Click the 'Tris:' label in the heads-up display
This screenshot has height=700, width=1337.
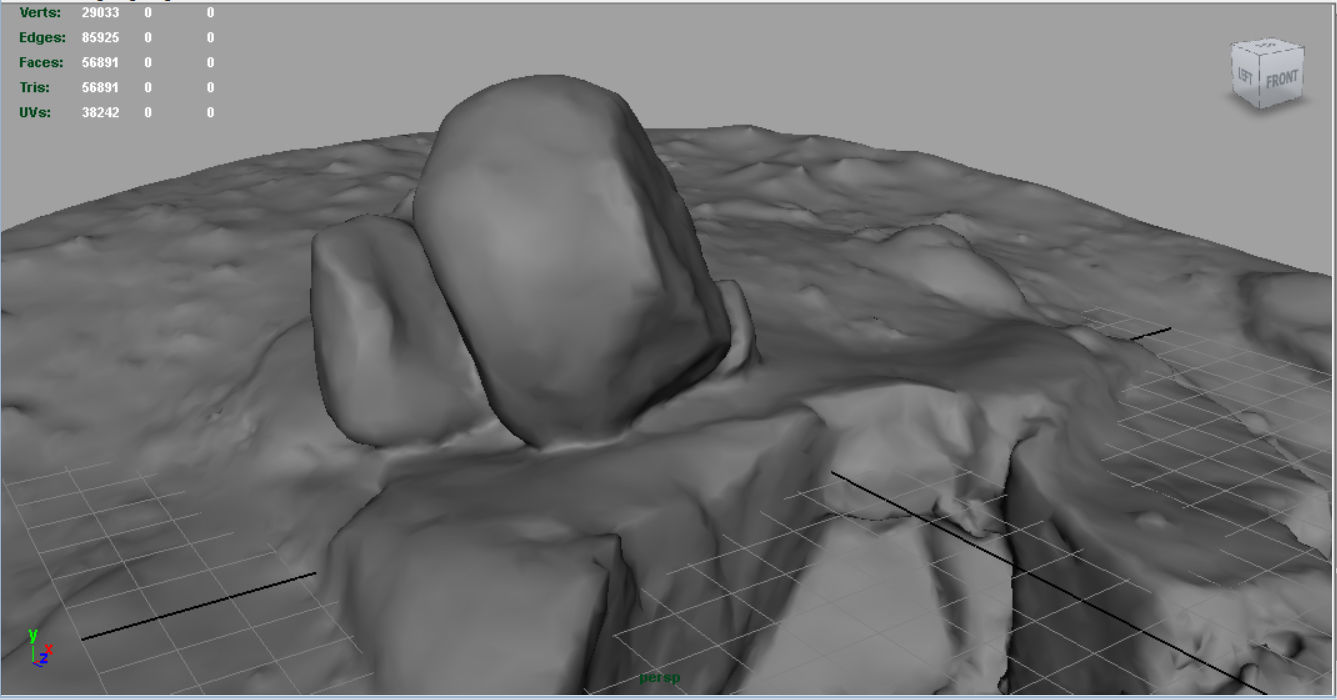[35, 88]
